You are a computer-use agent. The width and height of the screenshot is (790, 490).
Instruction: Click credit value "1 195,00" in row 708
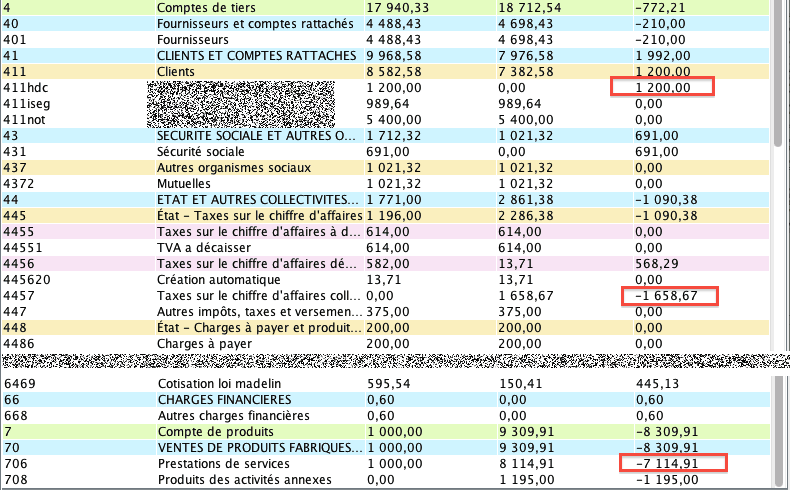coord(527,480)
